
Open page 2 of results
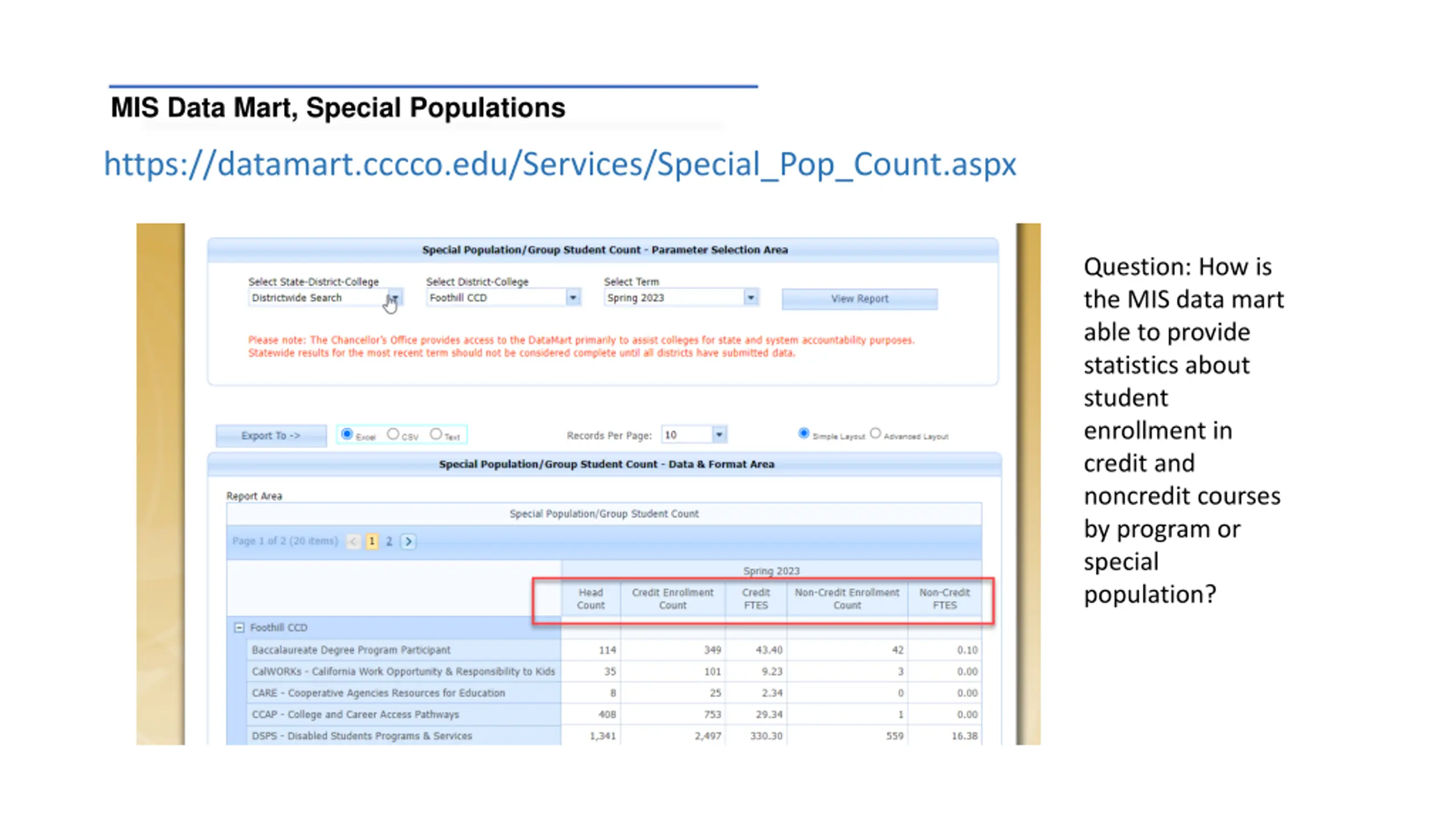tap(389, 541)
